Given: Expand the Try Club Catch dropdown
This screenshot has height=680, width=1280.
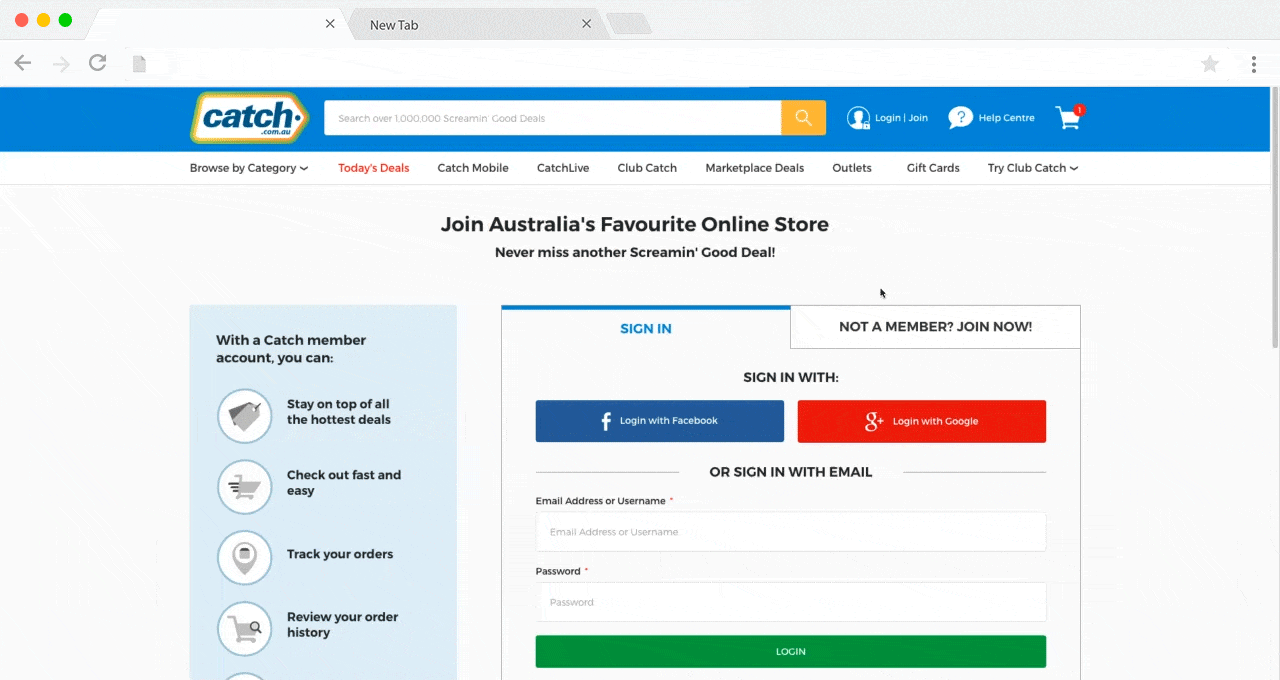Looking at the screenshot, I should (1033, 168).
